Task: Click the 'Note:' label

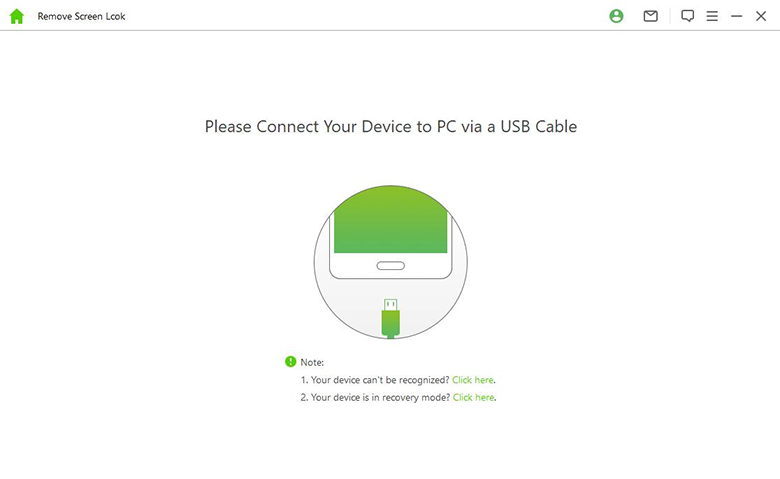Action: click(313, 362)
